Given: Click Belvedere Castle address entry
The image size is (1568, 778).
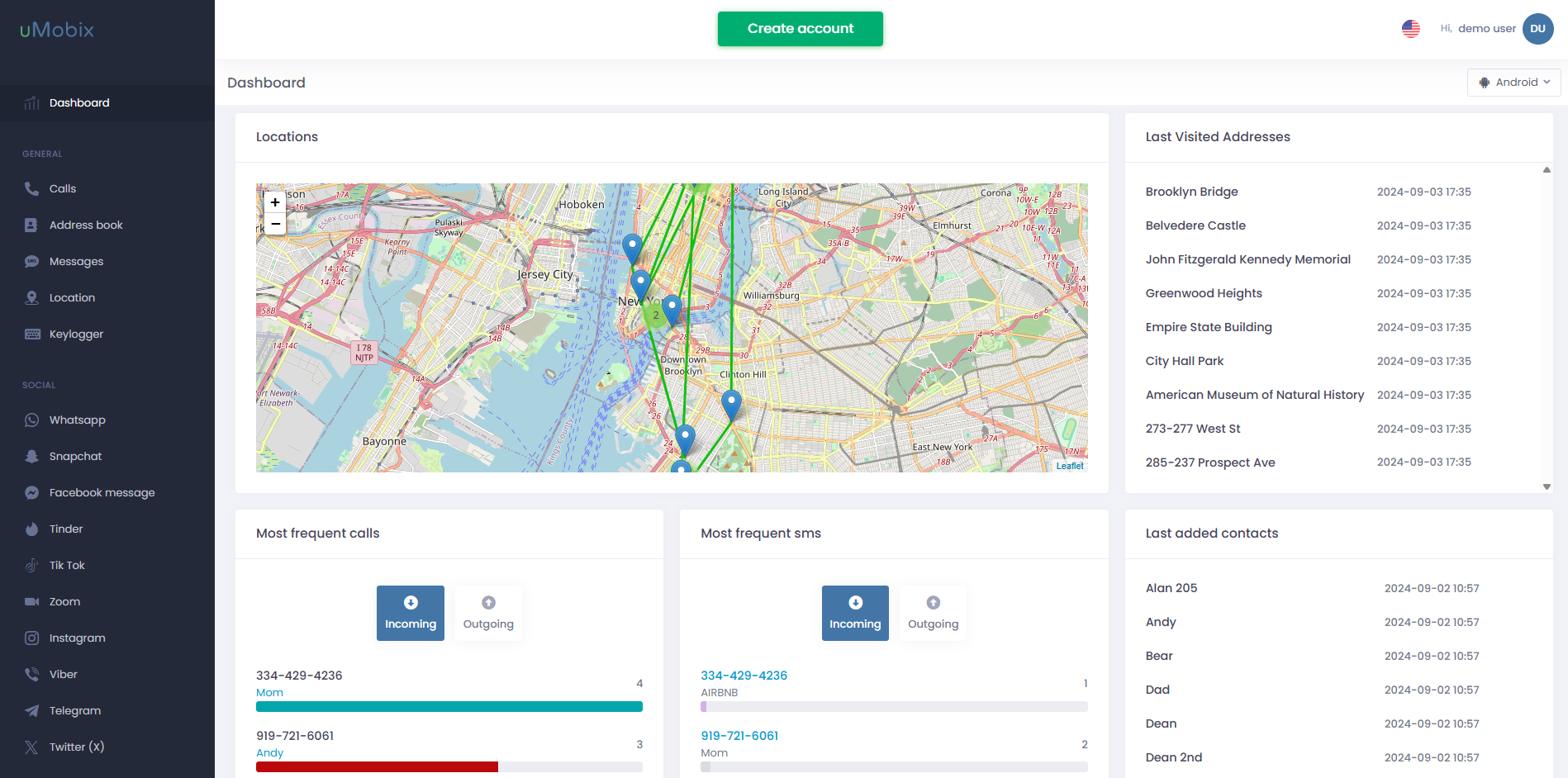Looking at the screenshot, I should (1195, 225).
